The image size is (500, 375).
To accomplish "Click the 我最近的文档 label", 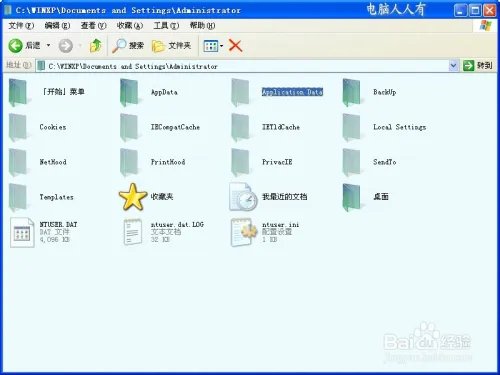I will point(284,197).
